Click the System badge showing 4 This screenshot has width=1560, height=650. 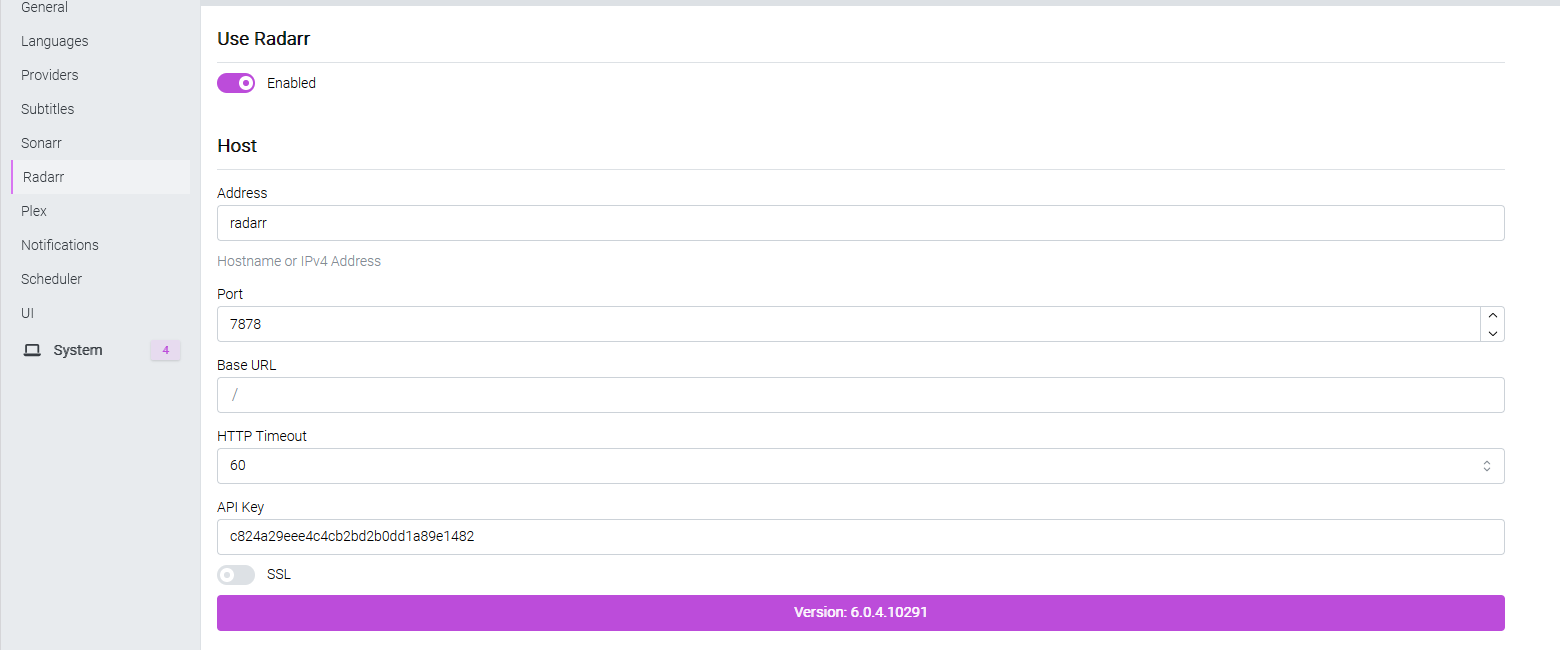point(165,350)
